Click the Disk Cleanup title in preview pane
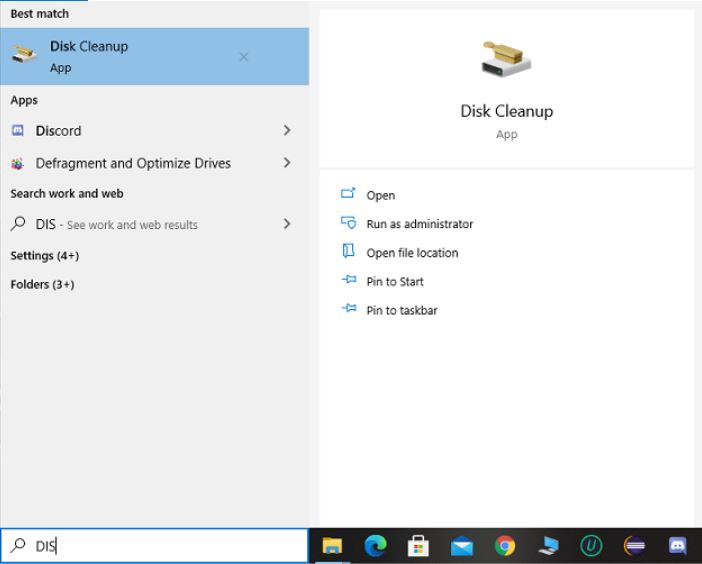This screenshot has width=702, height=564. point(506,111)
